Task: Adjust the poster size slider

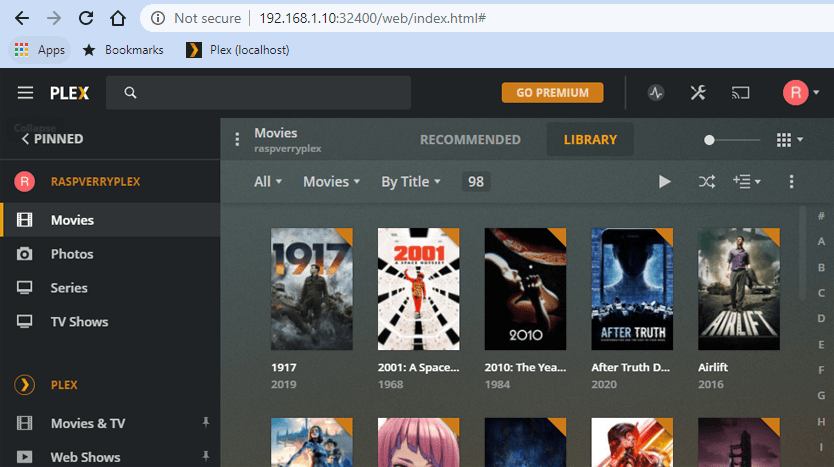Action: pyautogui.click(x=731, y=140)
